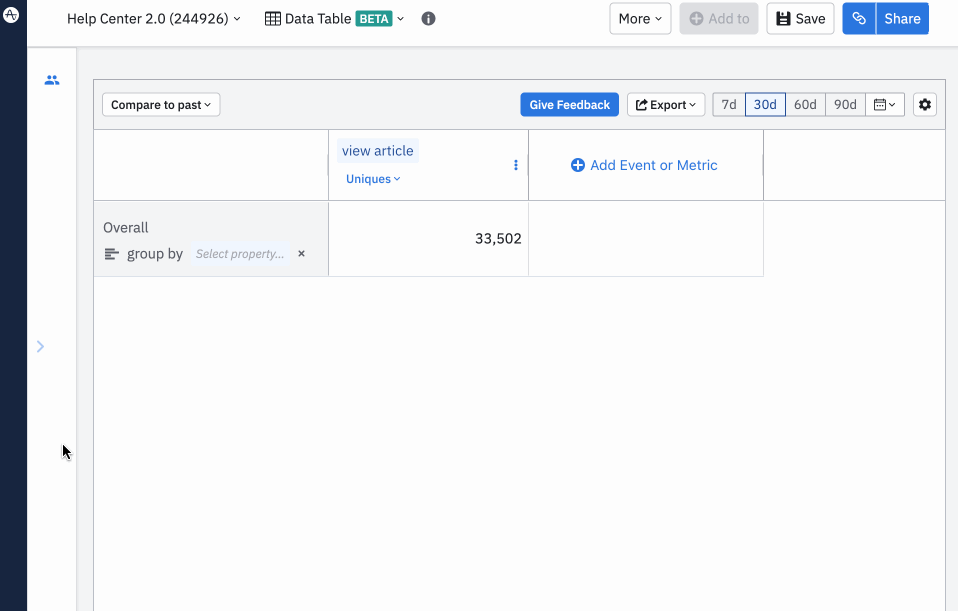The width and height of the screenshot is (958, 611).
Task: Select the 60d date range
Action: [x=805, y=105]
